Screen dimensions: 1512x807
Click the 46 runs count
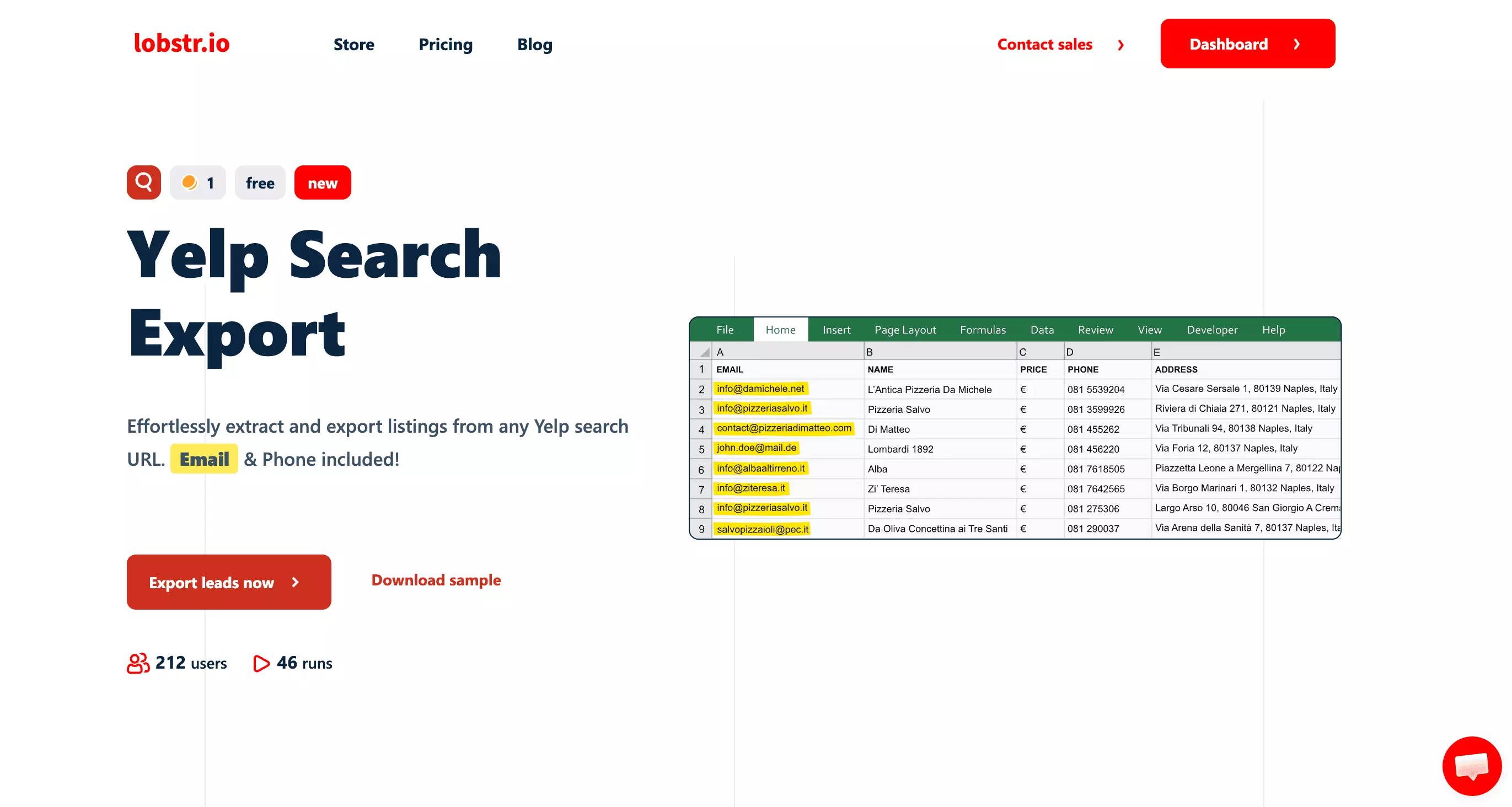304,663
